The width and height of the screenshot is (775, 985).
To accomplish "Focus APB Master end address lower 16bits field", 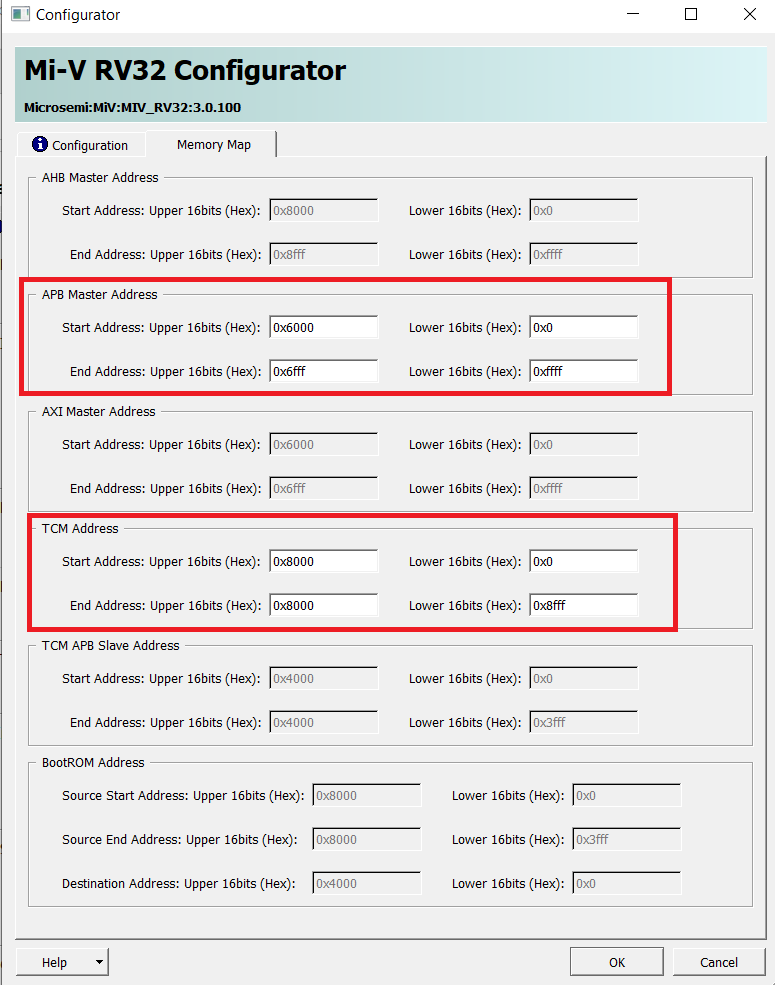I will pyautogui.click(x=583, y=372).
